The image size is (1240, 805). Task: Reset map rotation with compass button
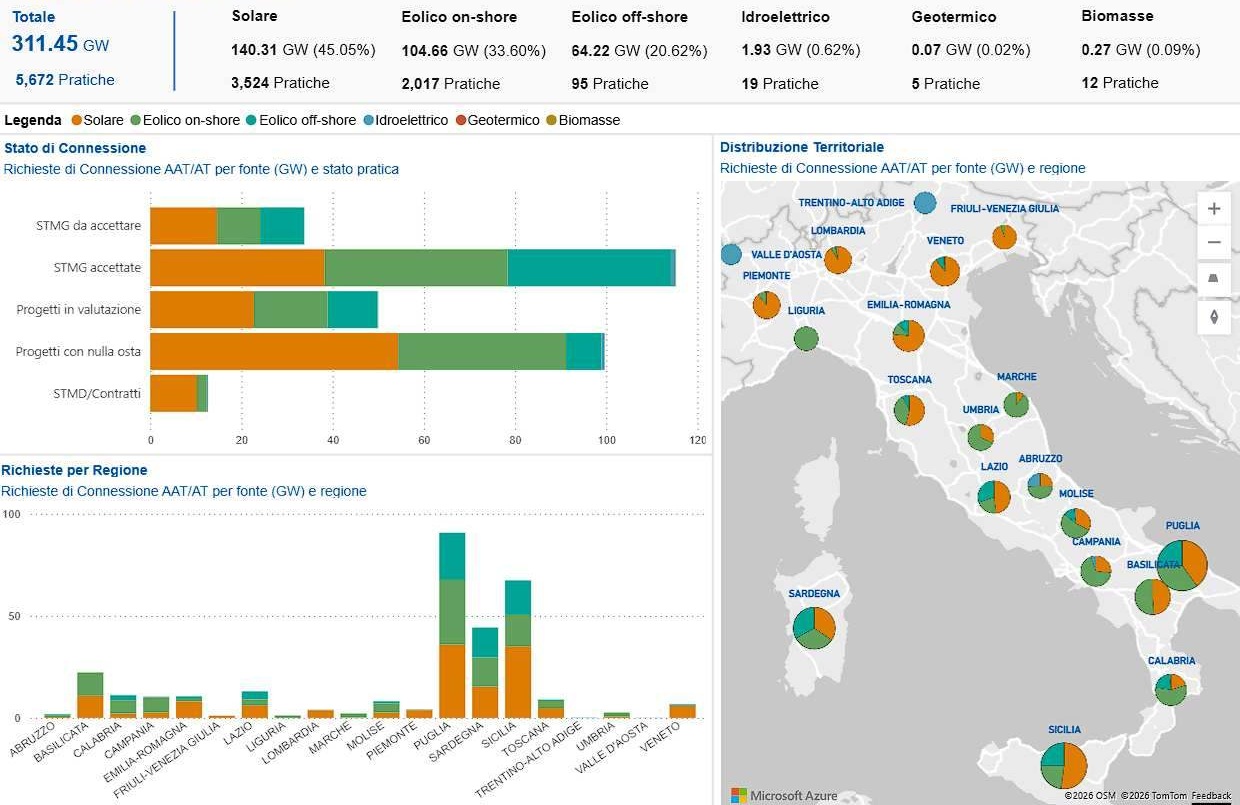1214,317
